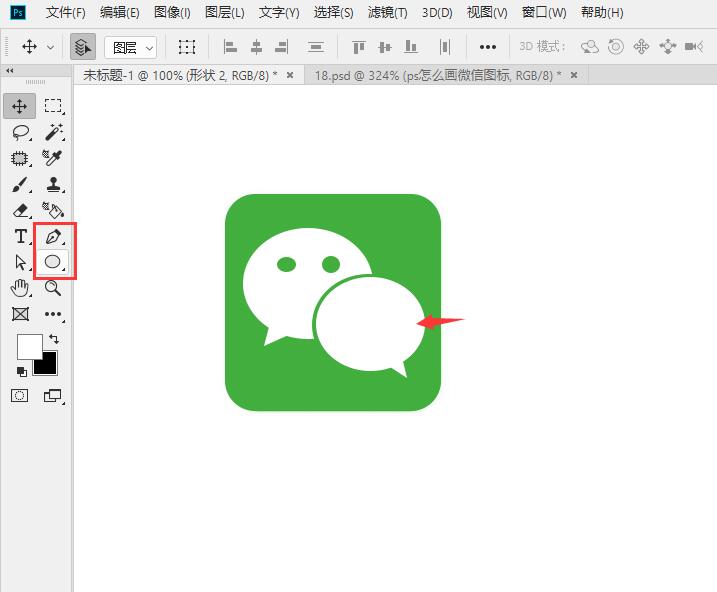Pick the Lasso tool
The image size is (717, 592).
(20, 132)
